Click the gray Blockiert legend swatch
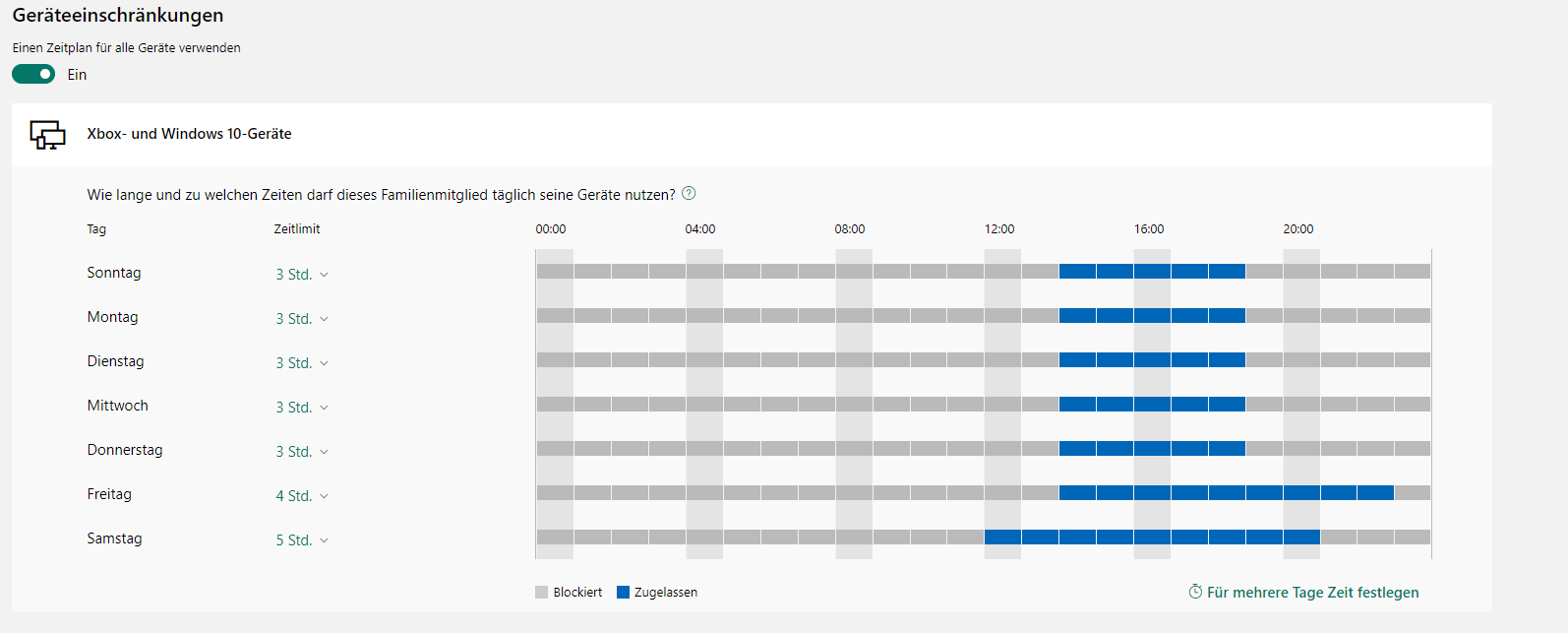The height and width of the screenshot is (633, 1568). tap(541, 592)
